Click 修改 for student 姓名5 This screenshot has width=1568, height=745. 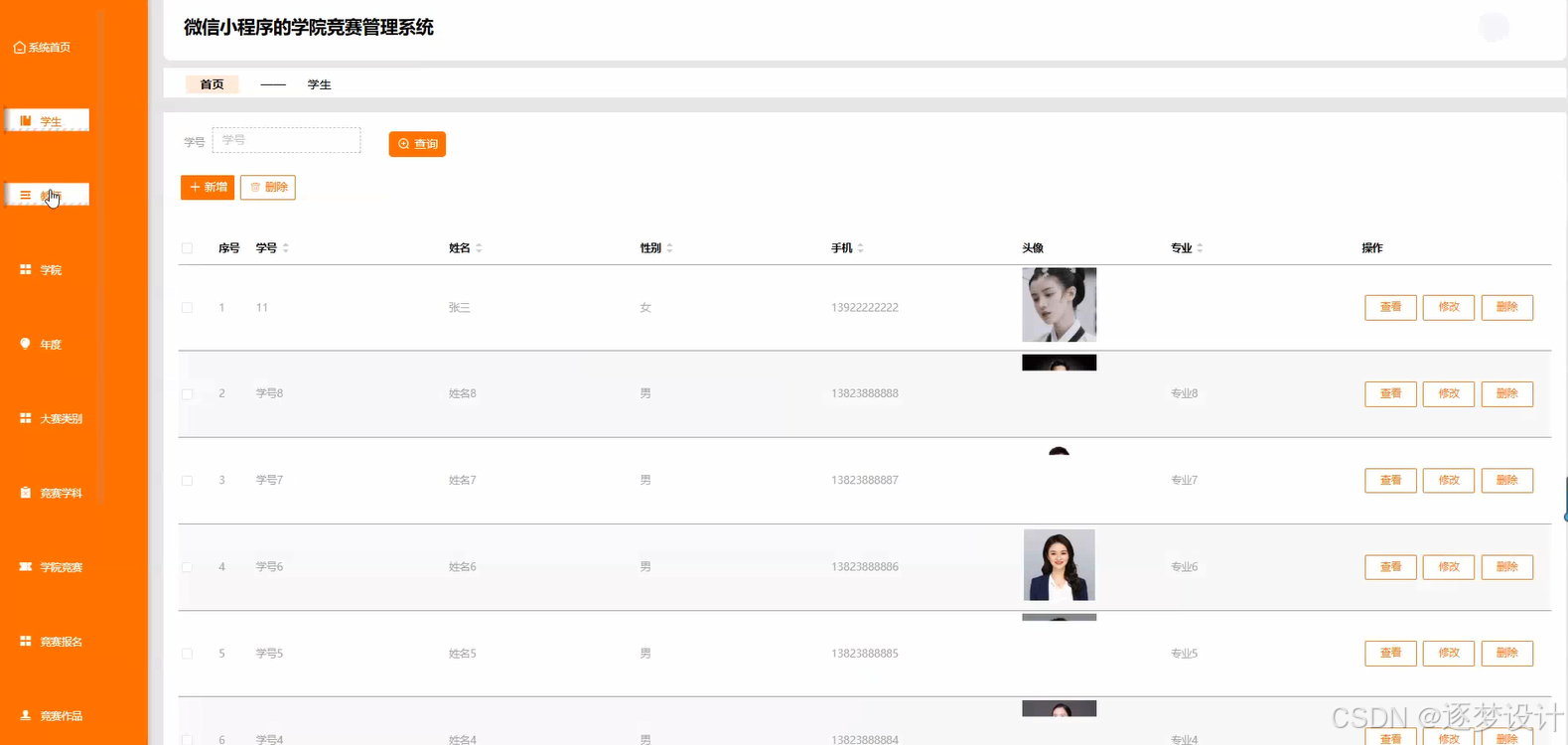coord(1449,653)
